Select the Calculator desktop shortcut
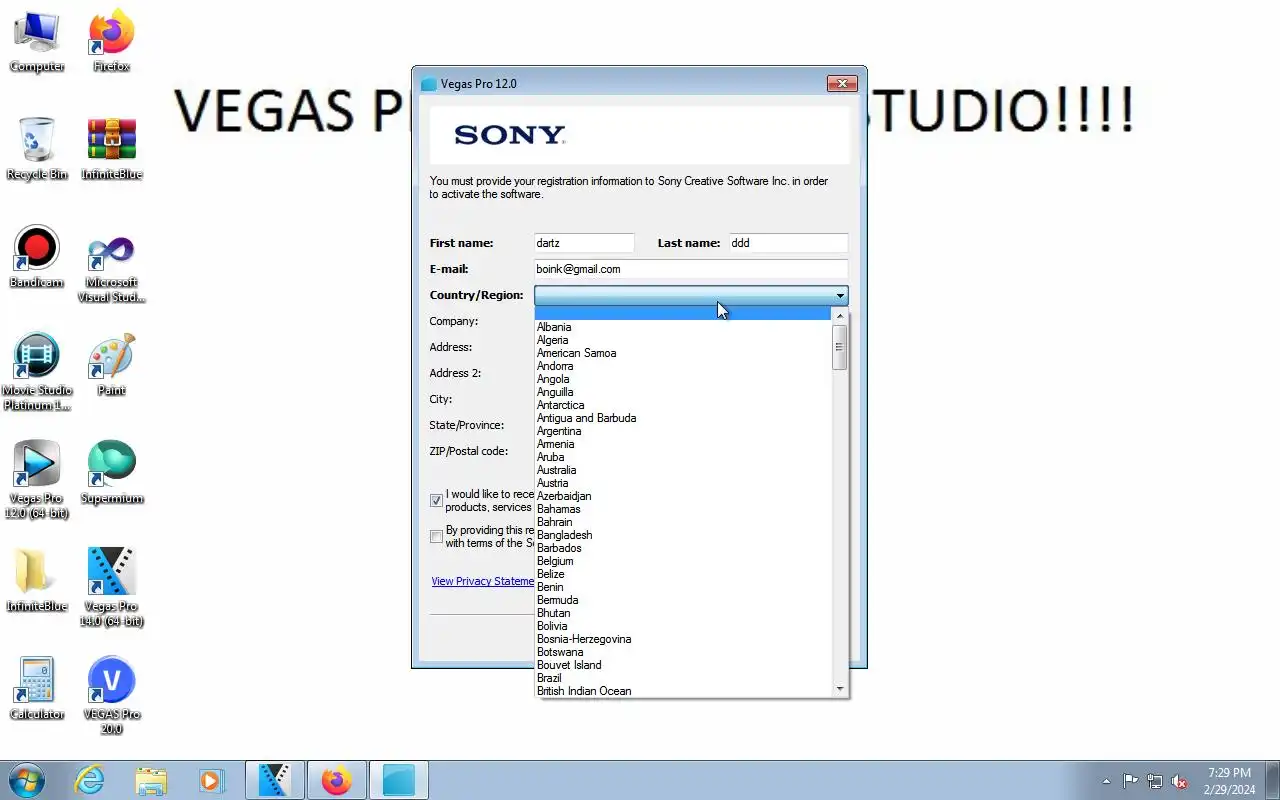The image size is (1280, 800). pyautogui.click(x=37, y=690)
